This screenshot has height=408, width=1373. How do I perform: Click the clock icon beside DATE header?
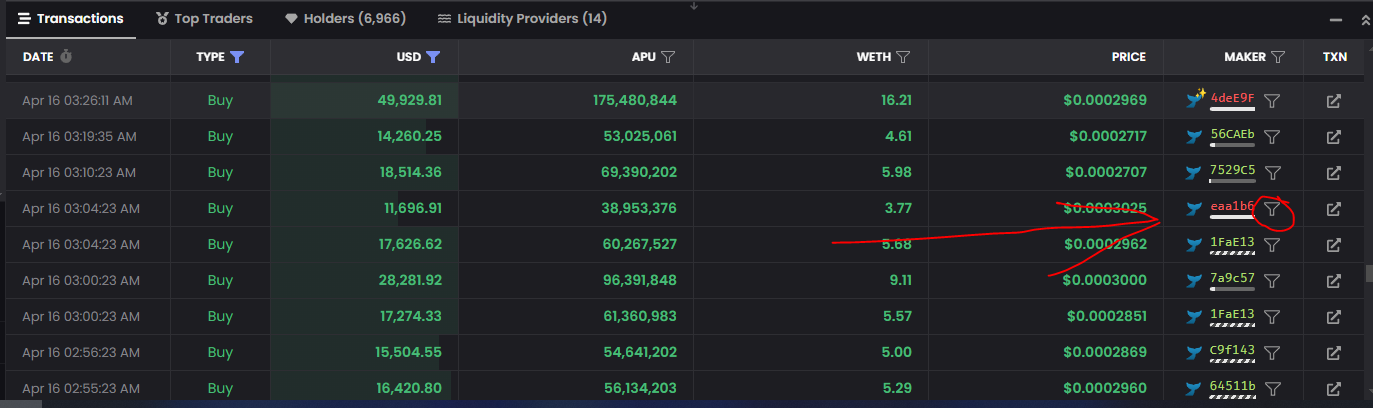[66, 57]
